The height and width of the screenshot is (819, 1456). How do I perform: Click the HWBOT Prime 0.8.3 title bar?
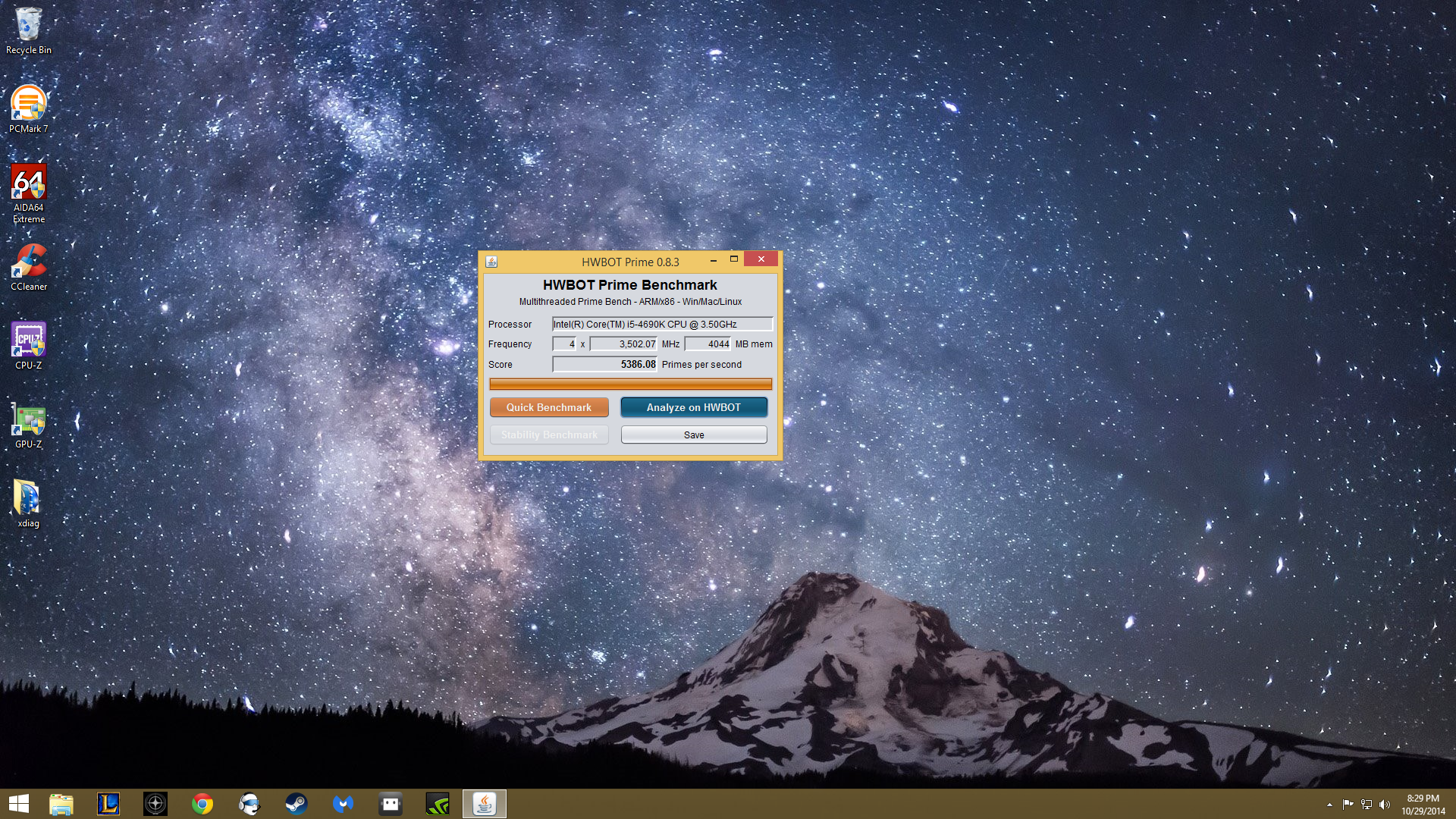(x=630, y=262)
